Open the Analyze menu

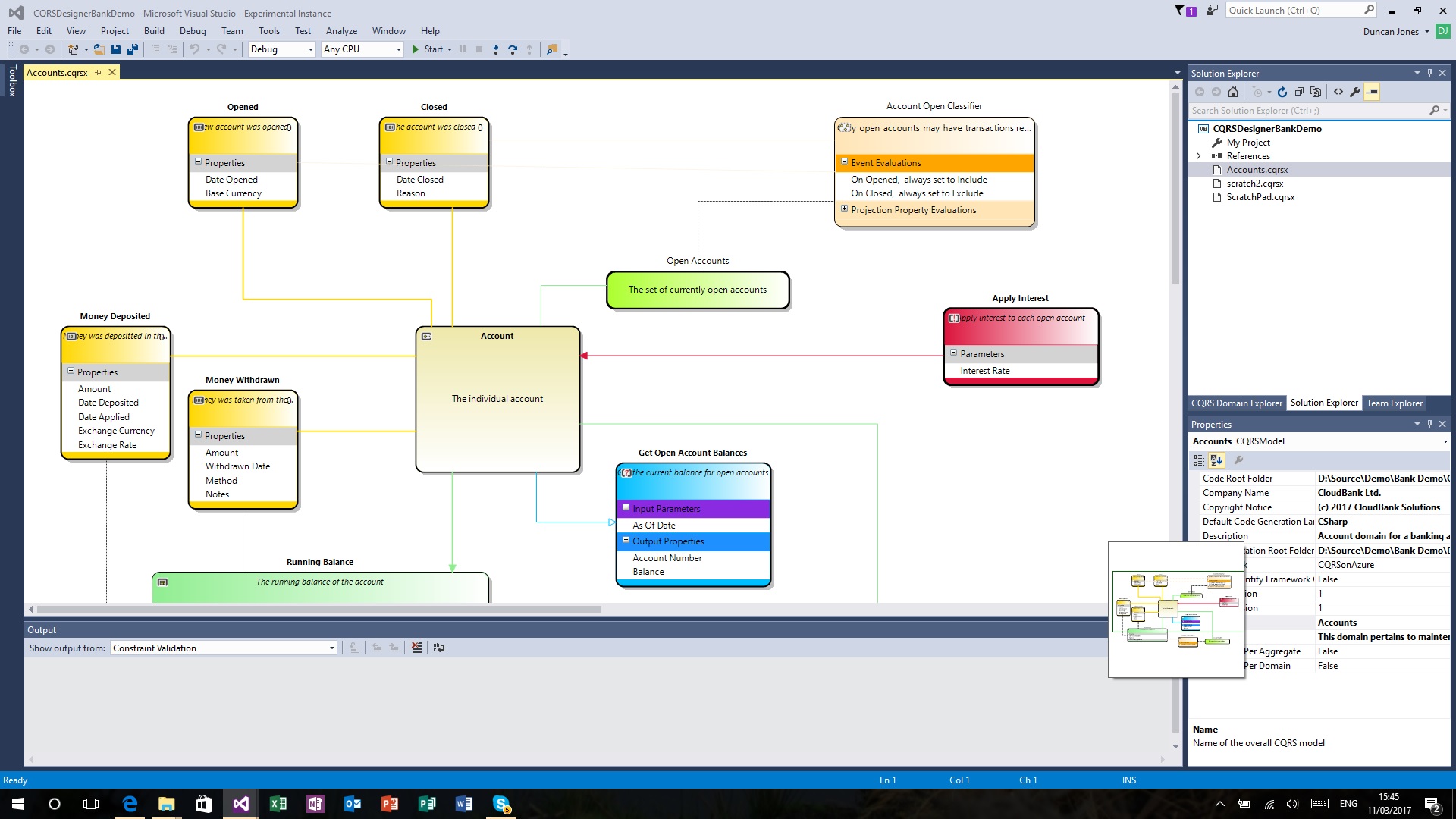point(341,31)
